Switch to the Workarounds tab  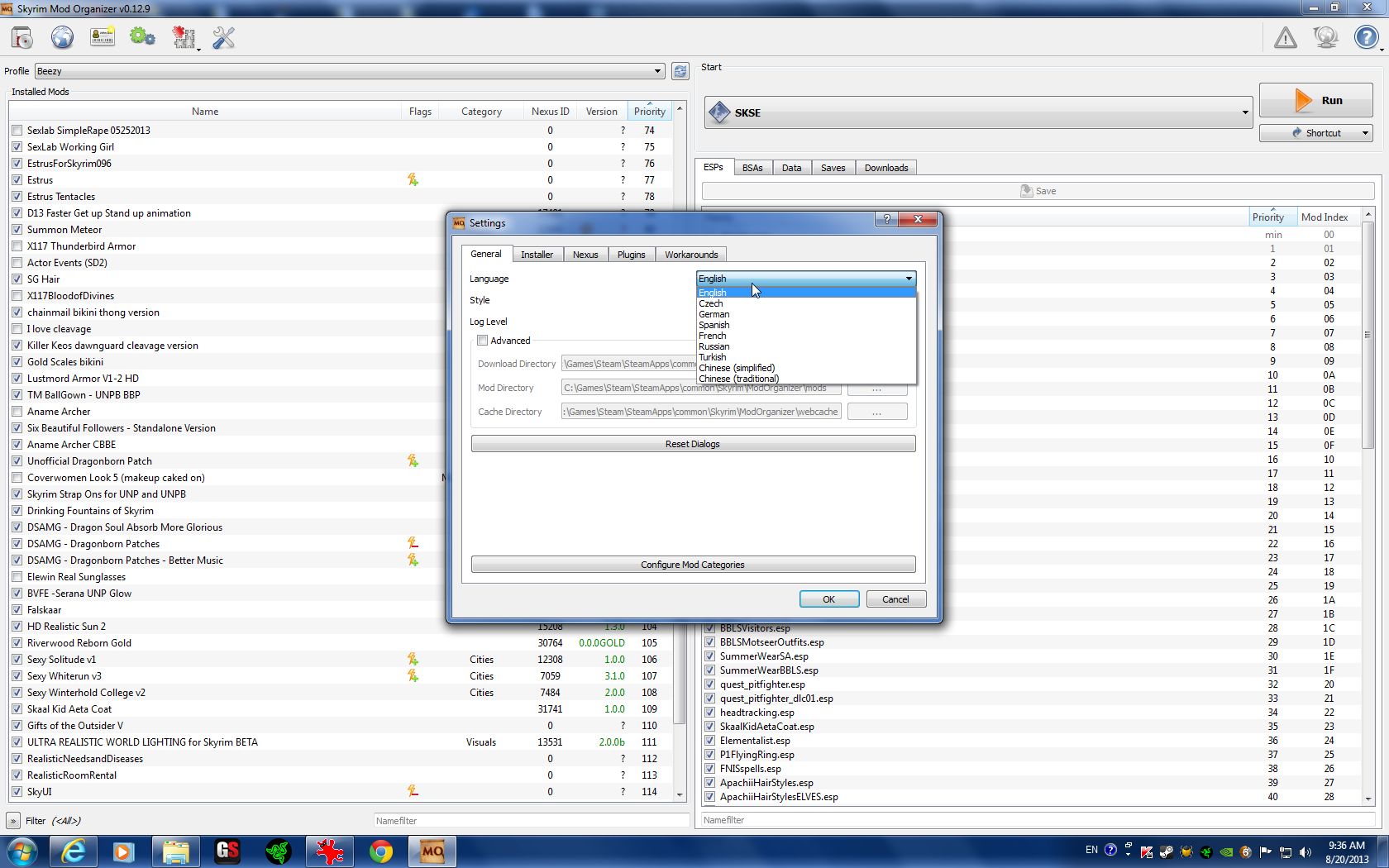[x=691, y=255]
